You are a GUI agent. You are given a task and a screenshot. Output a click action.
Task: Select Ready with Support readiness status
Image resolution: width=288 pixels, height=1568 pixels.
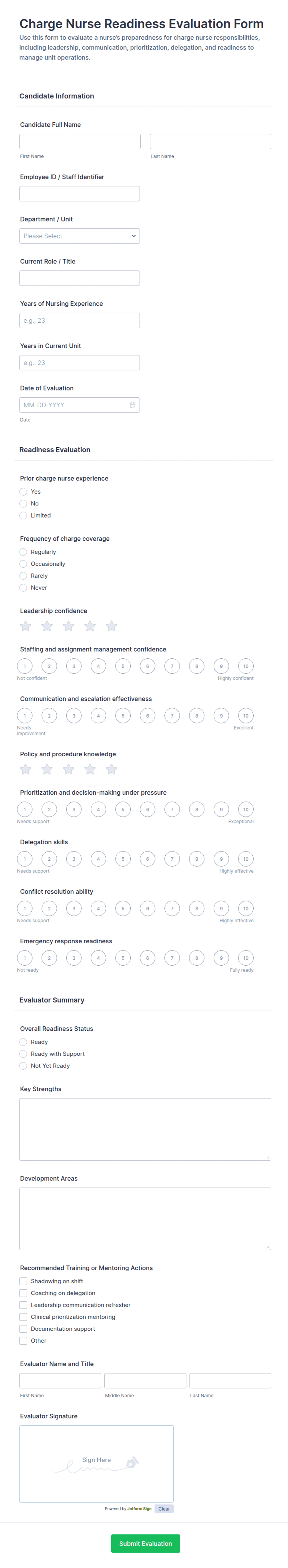(24, 1054)
